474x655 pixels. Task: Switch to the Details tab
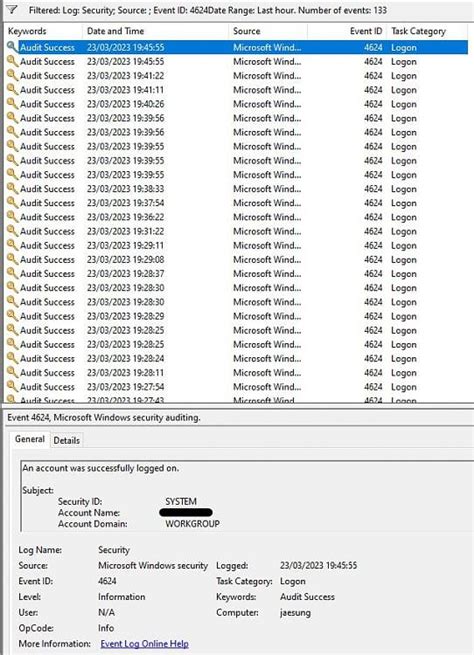[x=66, y=440]
